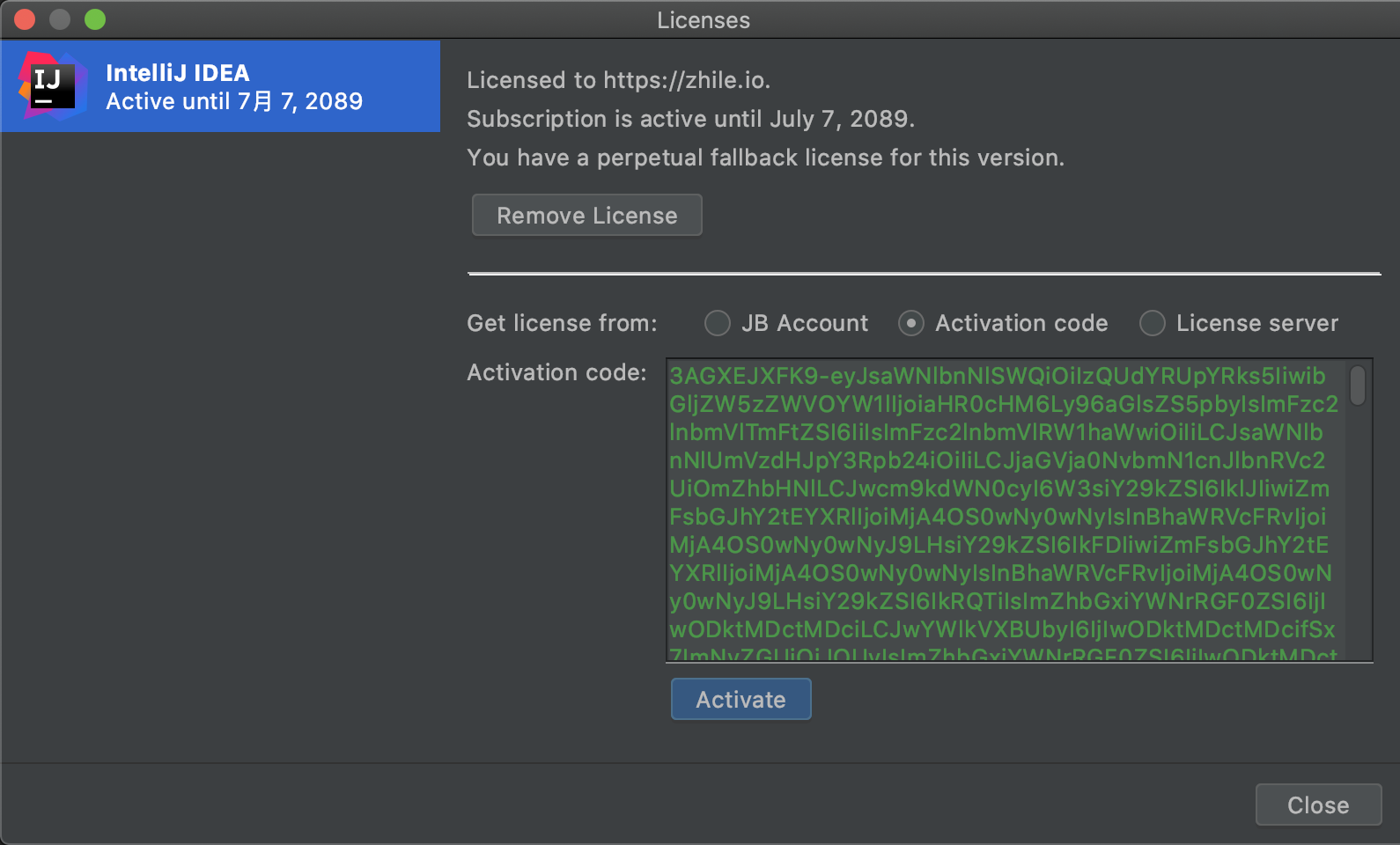Click the 'Active until 7月 7, 2089' subtitle

click(234, 102)
